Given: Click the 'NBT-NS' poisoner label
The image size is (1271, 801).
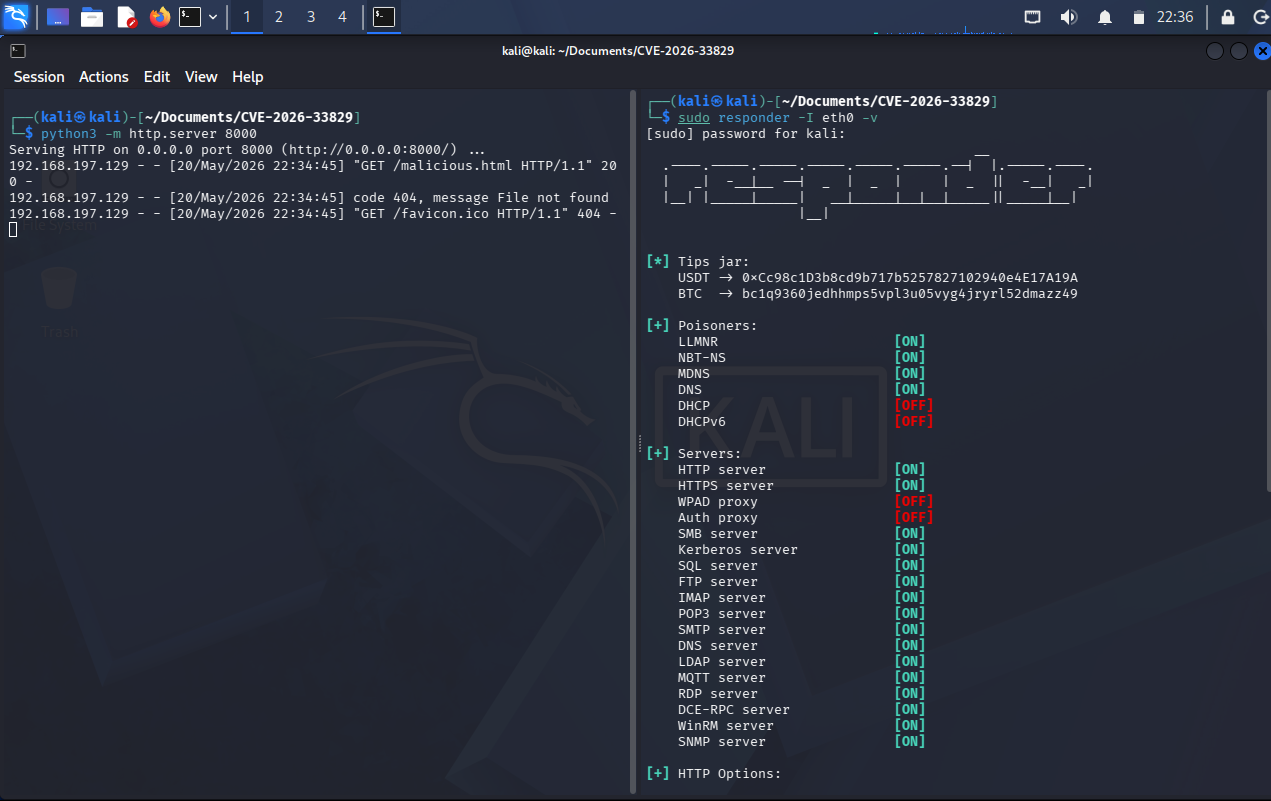Looking at the screenshot, I should click(702, 357).
